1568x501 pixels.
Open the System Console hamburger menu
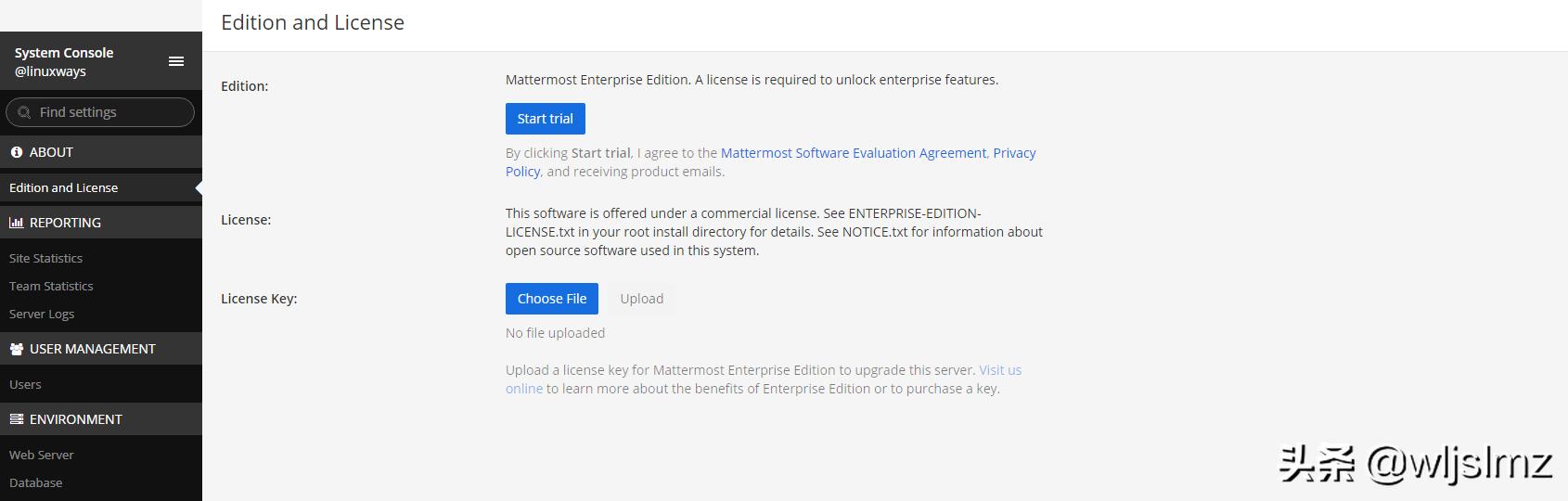tap(176, 61)
